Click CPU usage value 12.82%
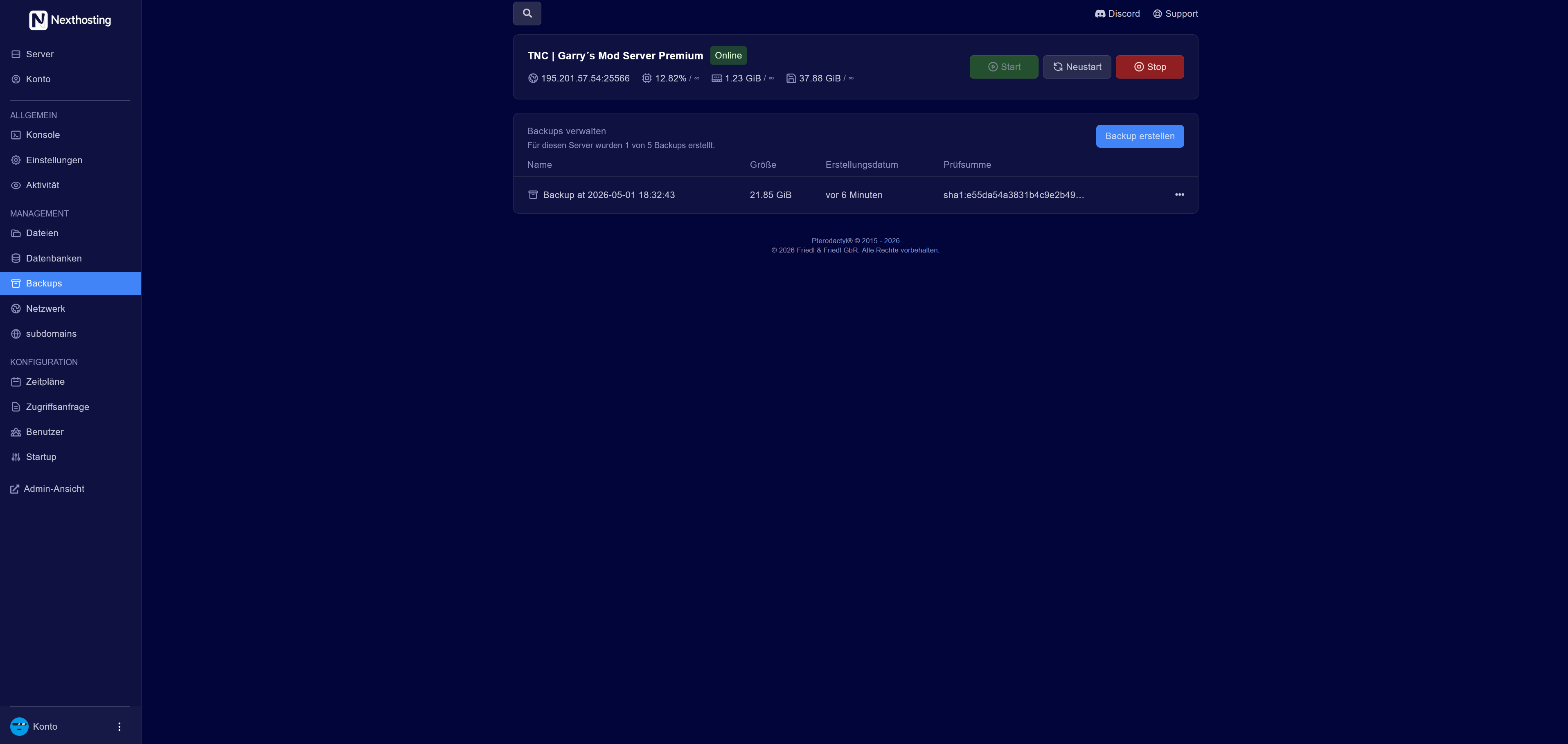Image resolution: width=1568 pixels, height=744 pixels. click(x=670, y=78)
